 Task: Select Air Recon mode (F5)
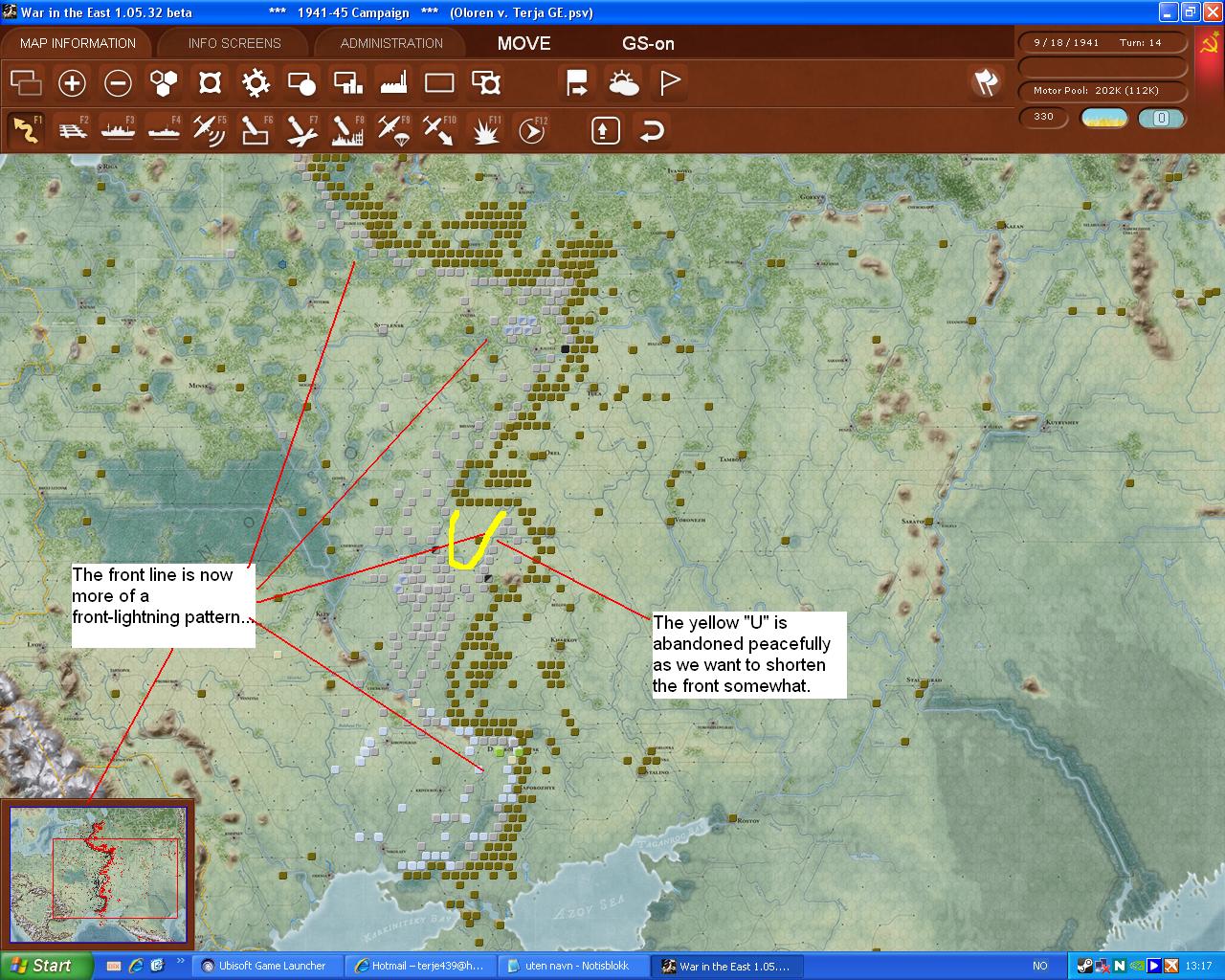(x=210, y=129)
